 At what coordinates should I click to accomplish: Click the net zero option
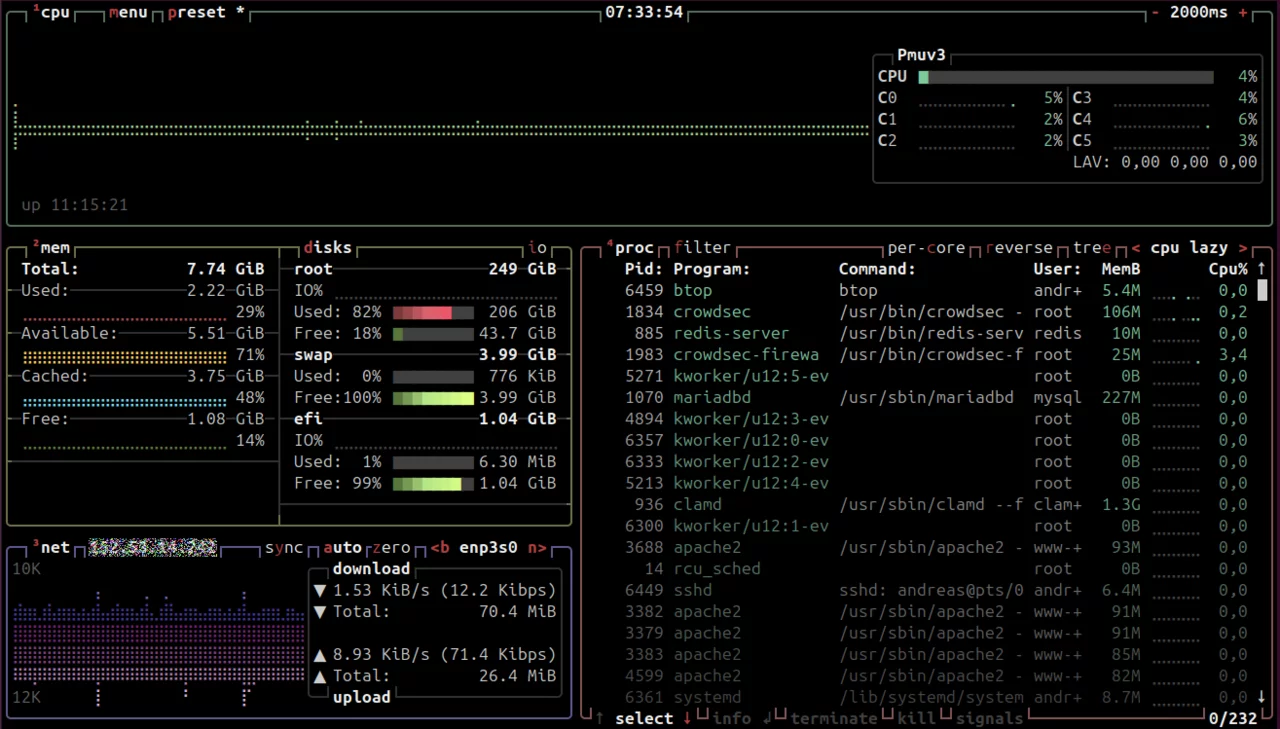tap(391, 548)
